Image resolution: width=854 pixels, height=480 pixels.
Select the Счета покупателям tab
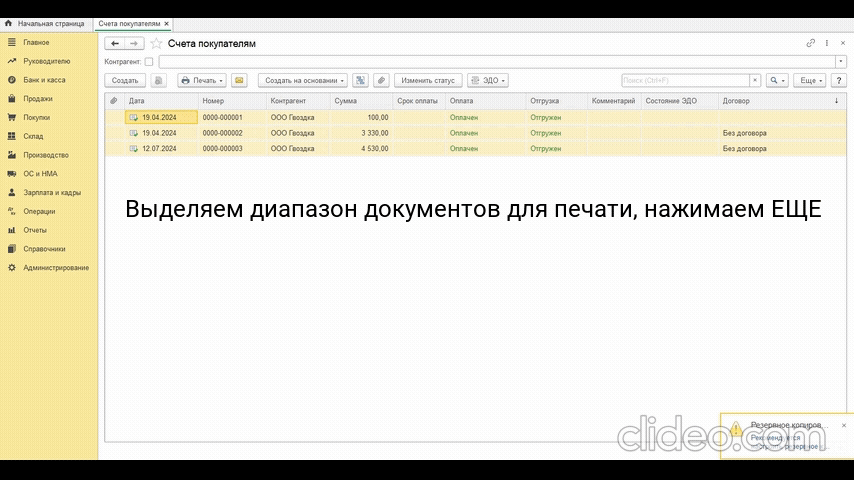coord(129,23)
